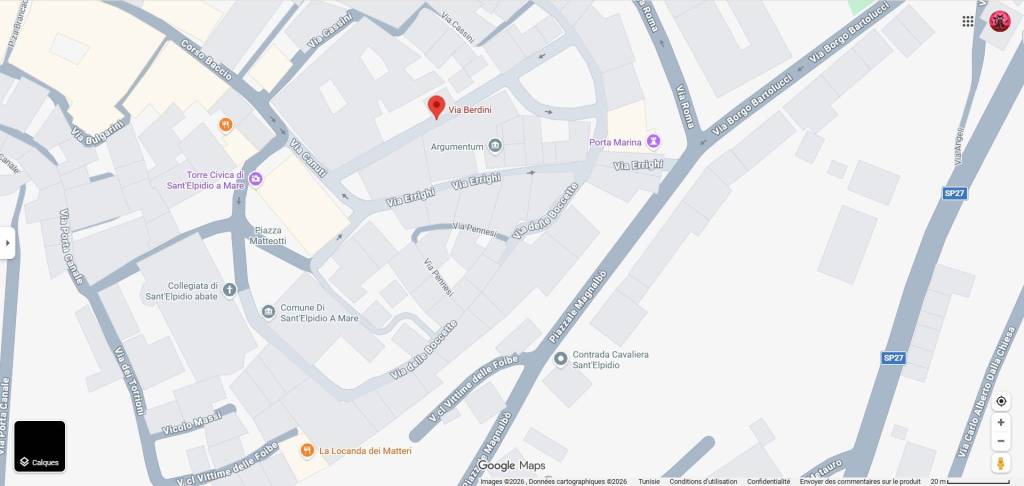Open the Google account profile avatar
This screenshot has width=1024, height=486.
999,21
